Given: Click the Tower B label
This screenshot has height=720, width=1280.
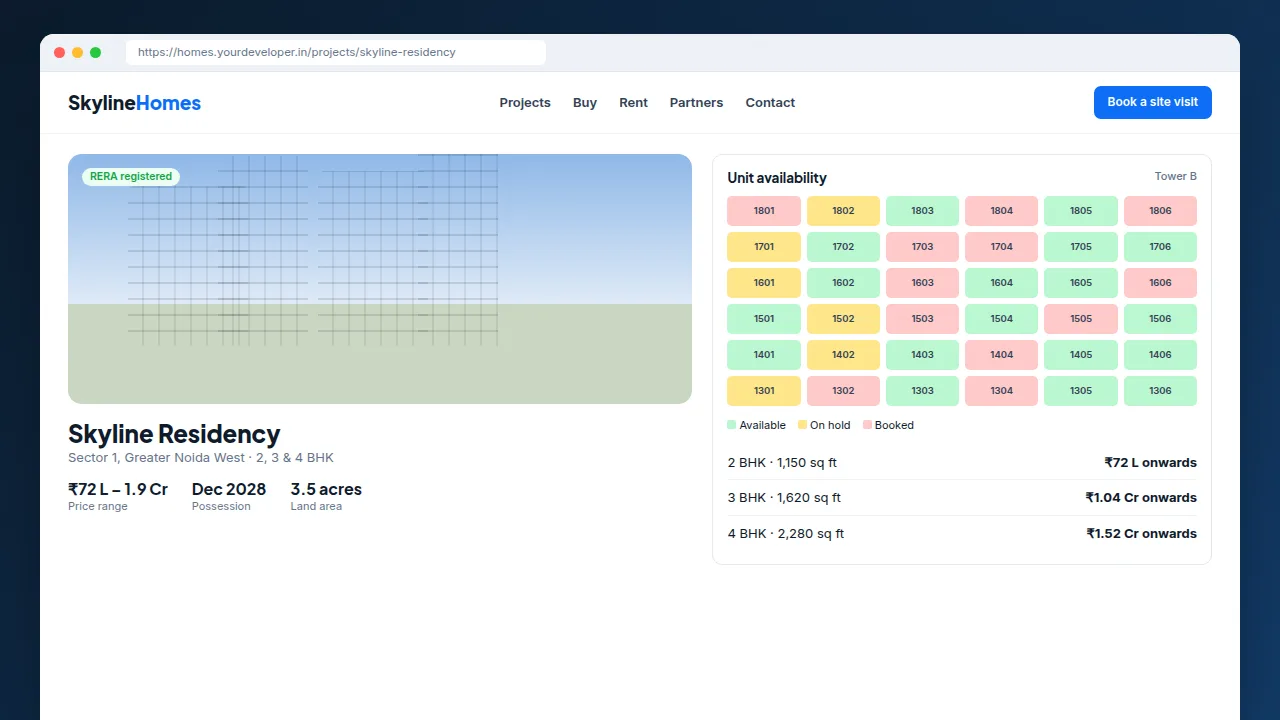Looking at the screenshot, I should [1176, 177].
